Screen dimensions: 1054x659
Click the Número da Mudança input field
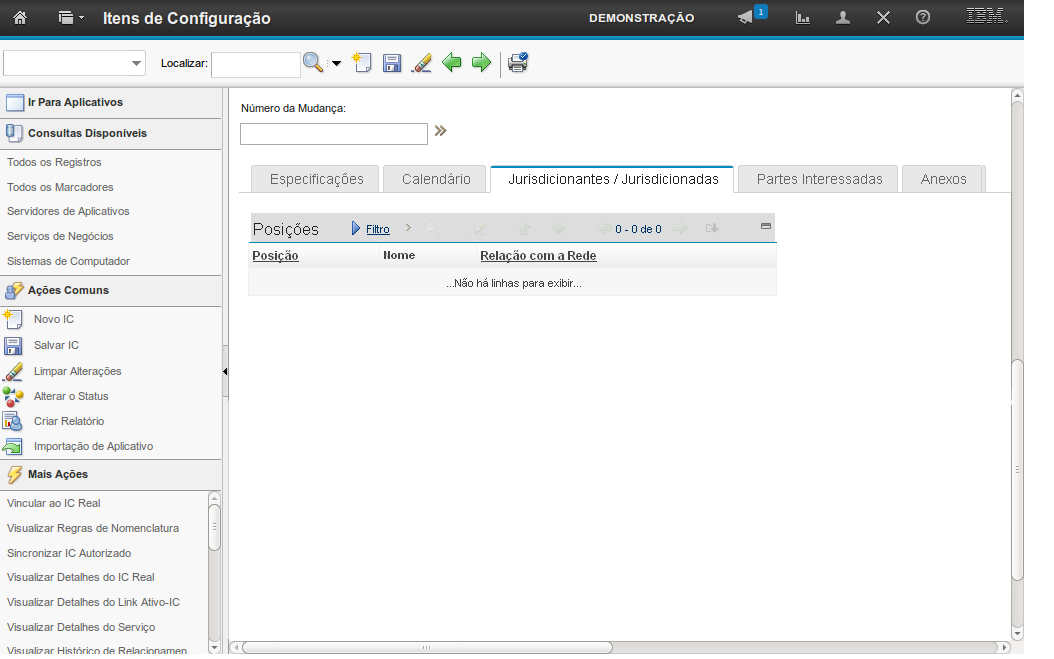(333, 134)
